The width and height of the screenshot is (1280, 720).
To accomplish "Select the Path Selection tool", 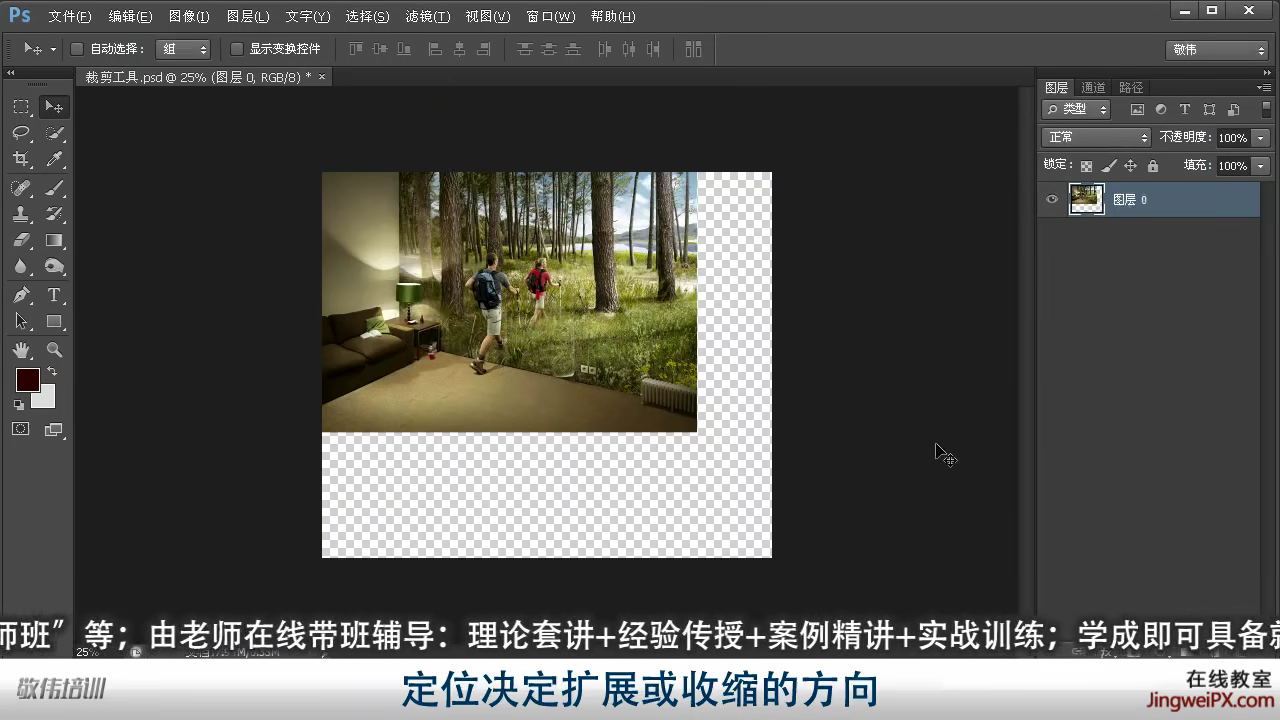I will click(x=21, y=321).
